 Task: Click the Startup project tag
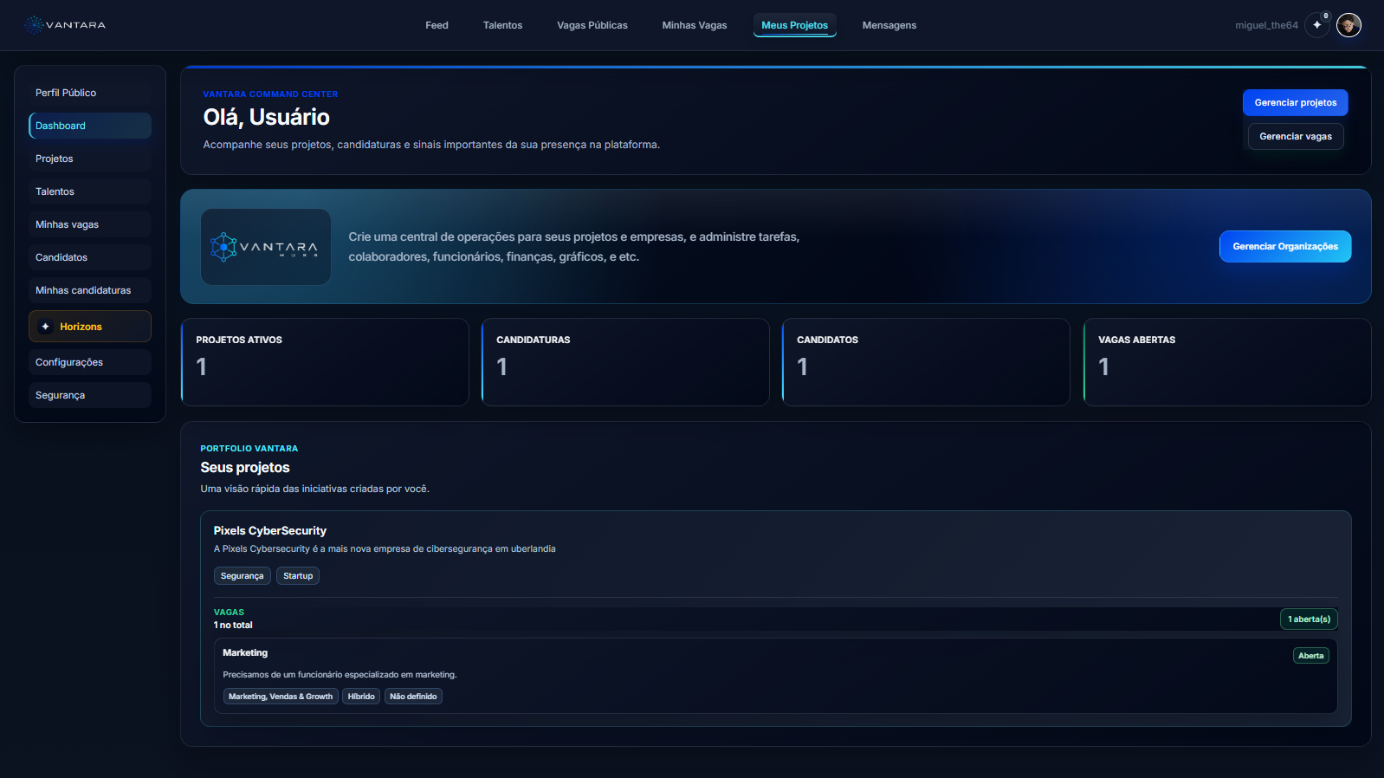click(x=298, y=576)
